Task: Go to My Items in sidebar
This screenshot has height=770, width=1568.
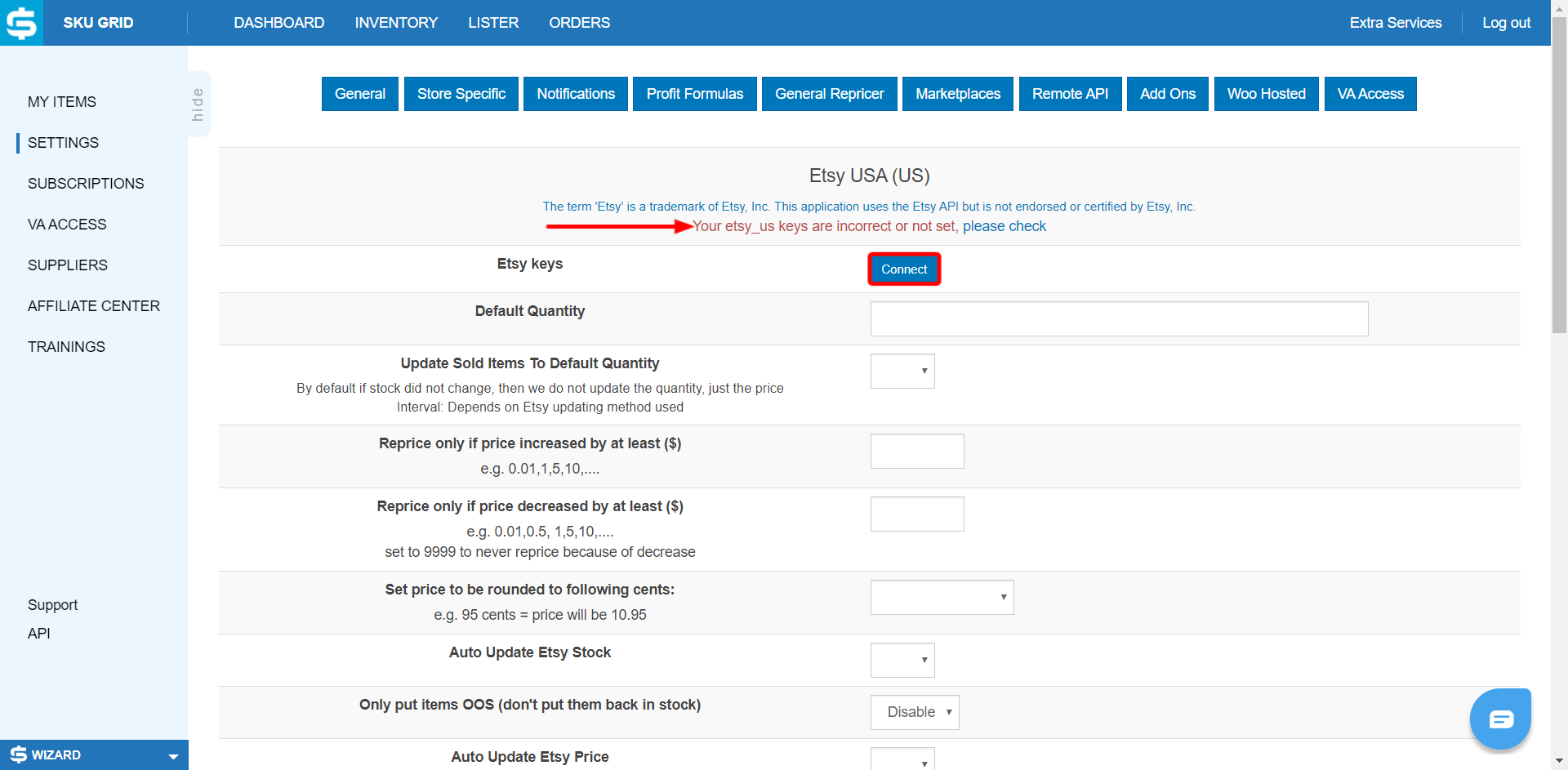Action: [62, 102]
